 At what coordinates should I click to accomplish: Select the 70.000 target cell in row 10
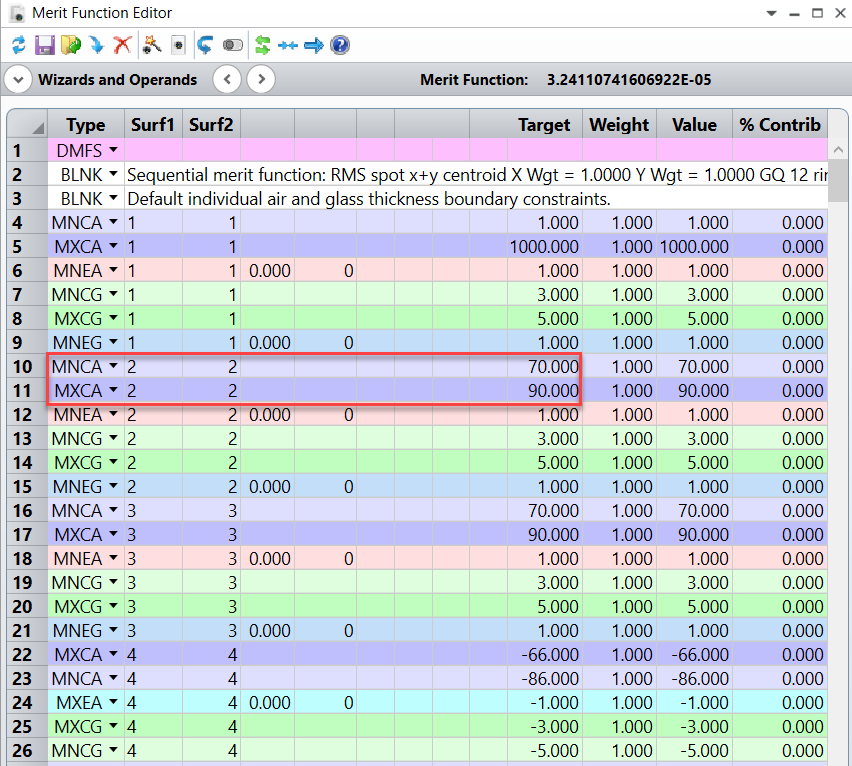pyautogui.click(x=544, y=366)
